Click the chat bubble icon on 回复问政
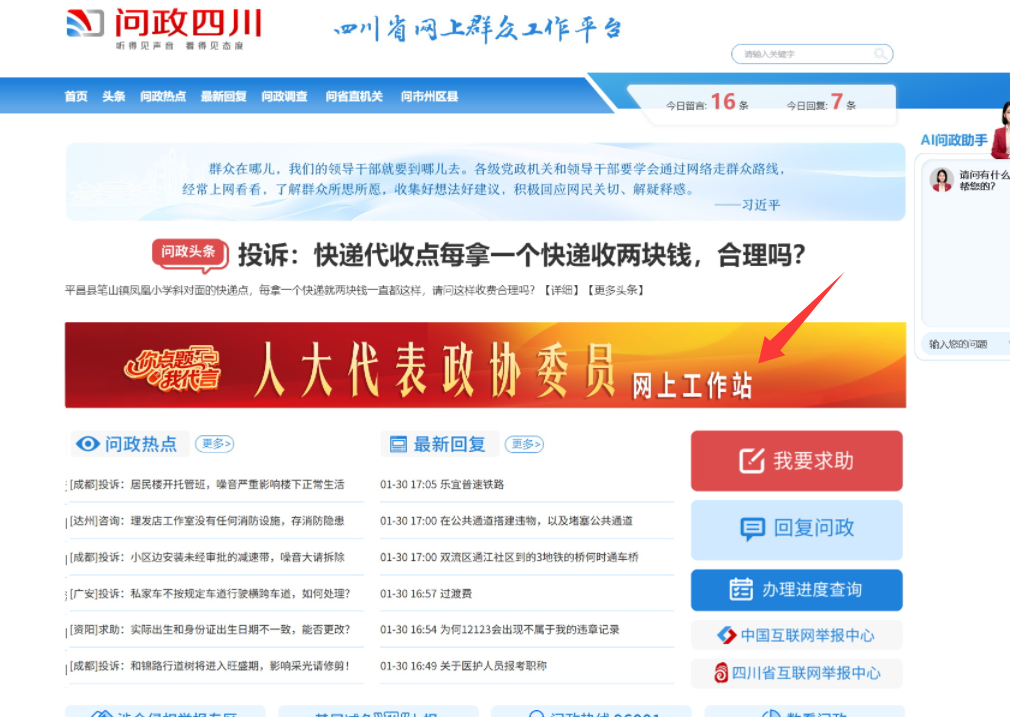1023x717 pixels. 752,529
